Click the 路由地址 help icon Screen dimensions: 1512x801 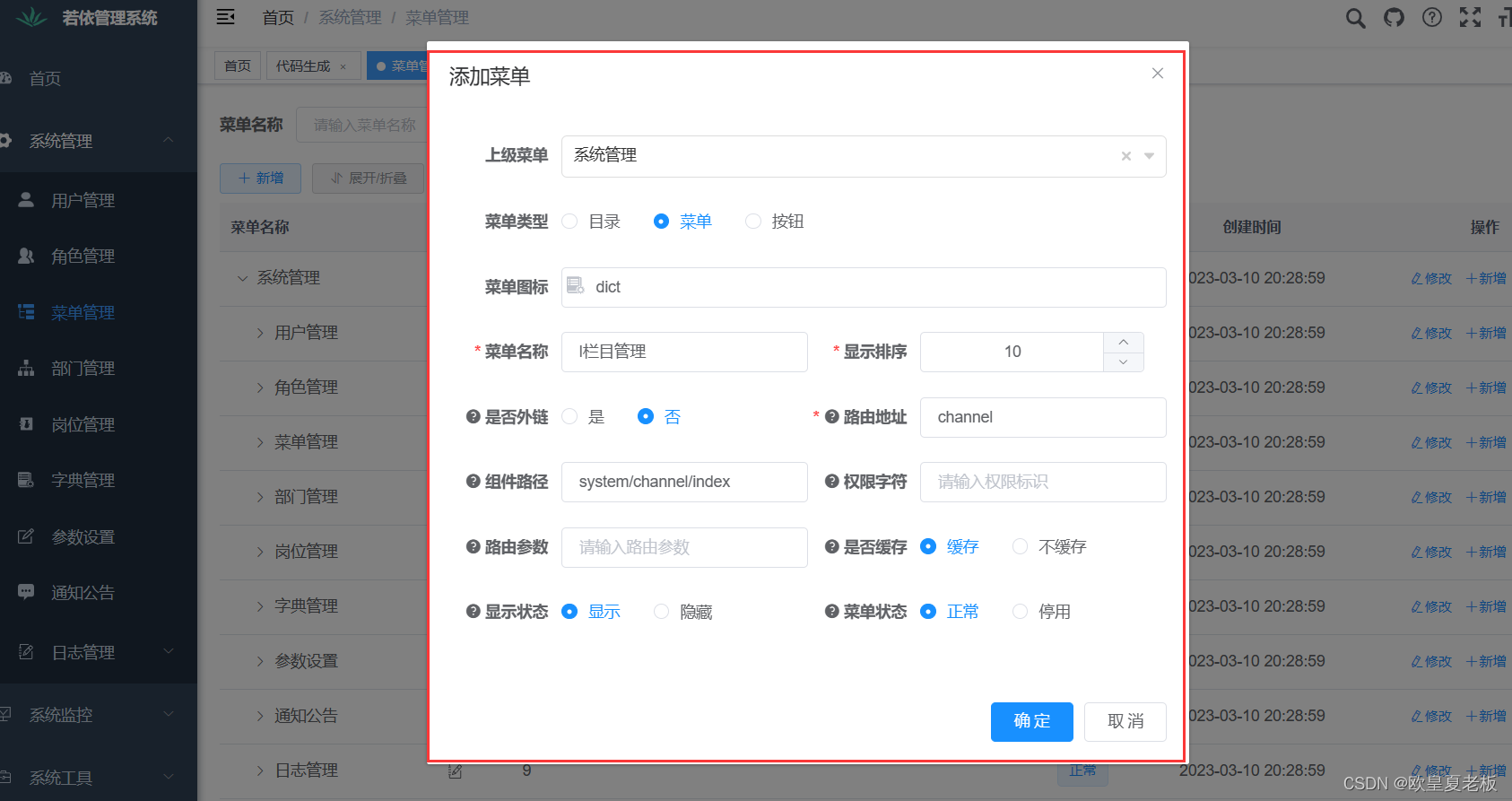pyautogui.click(x=832, y=416)
